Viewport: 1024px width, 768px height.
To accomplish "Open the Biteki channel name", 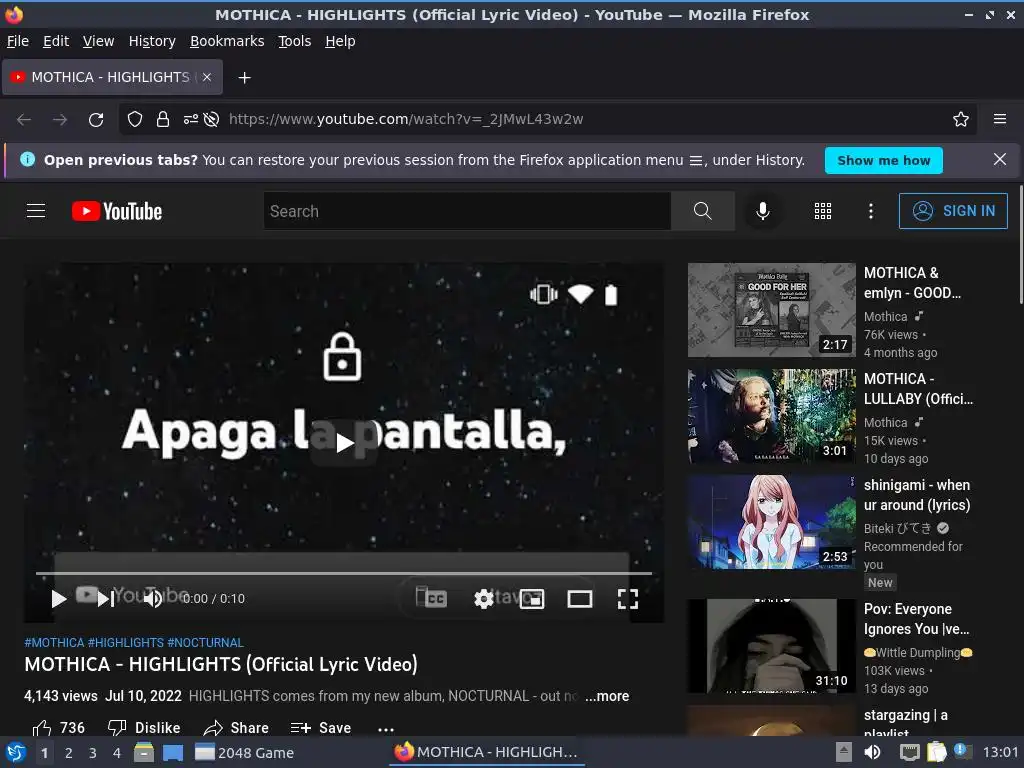I will click(897, 528).
